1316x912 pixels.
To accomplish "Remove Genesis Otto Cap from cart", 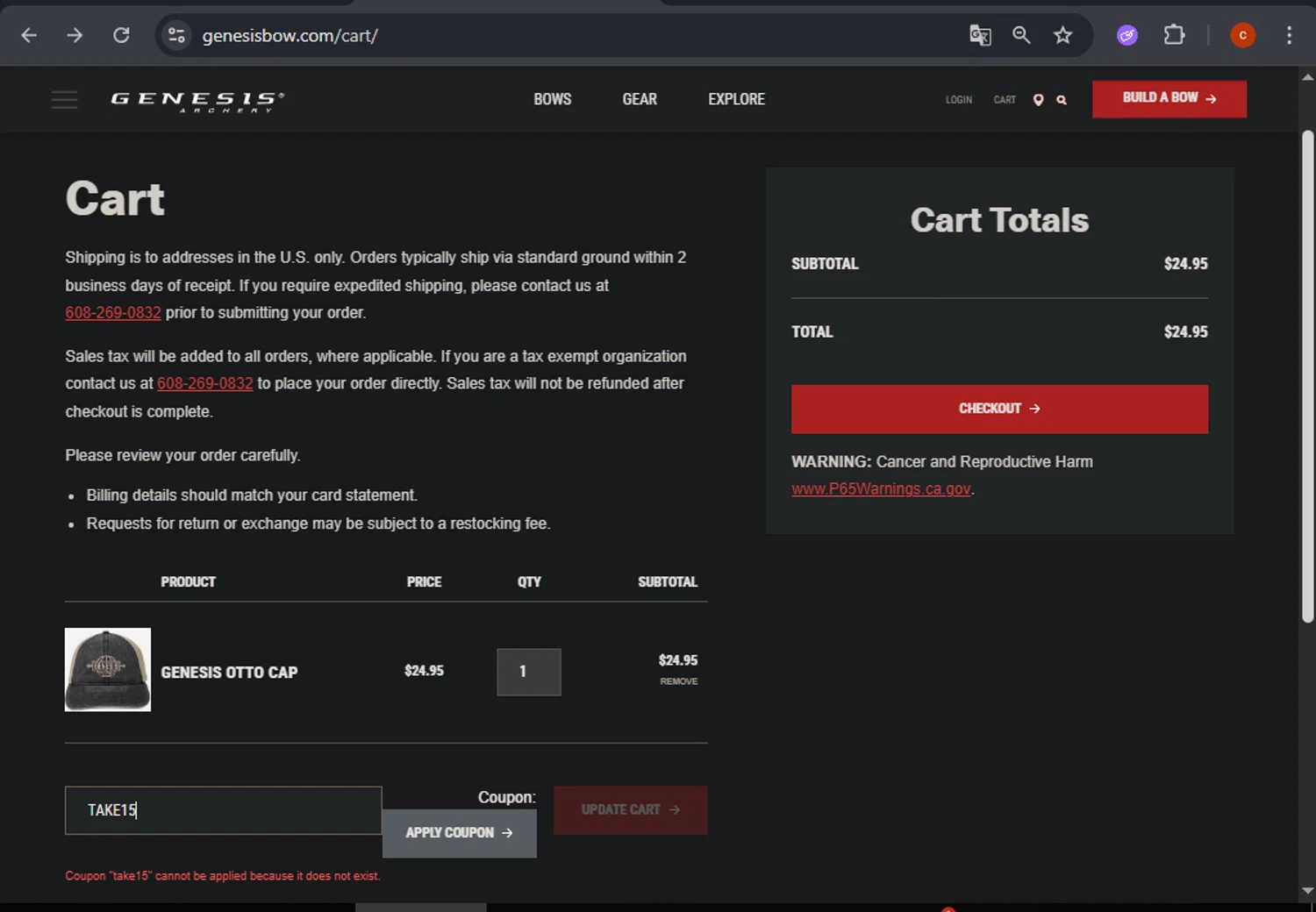I will pyautogui.click(x=679, y=681).
